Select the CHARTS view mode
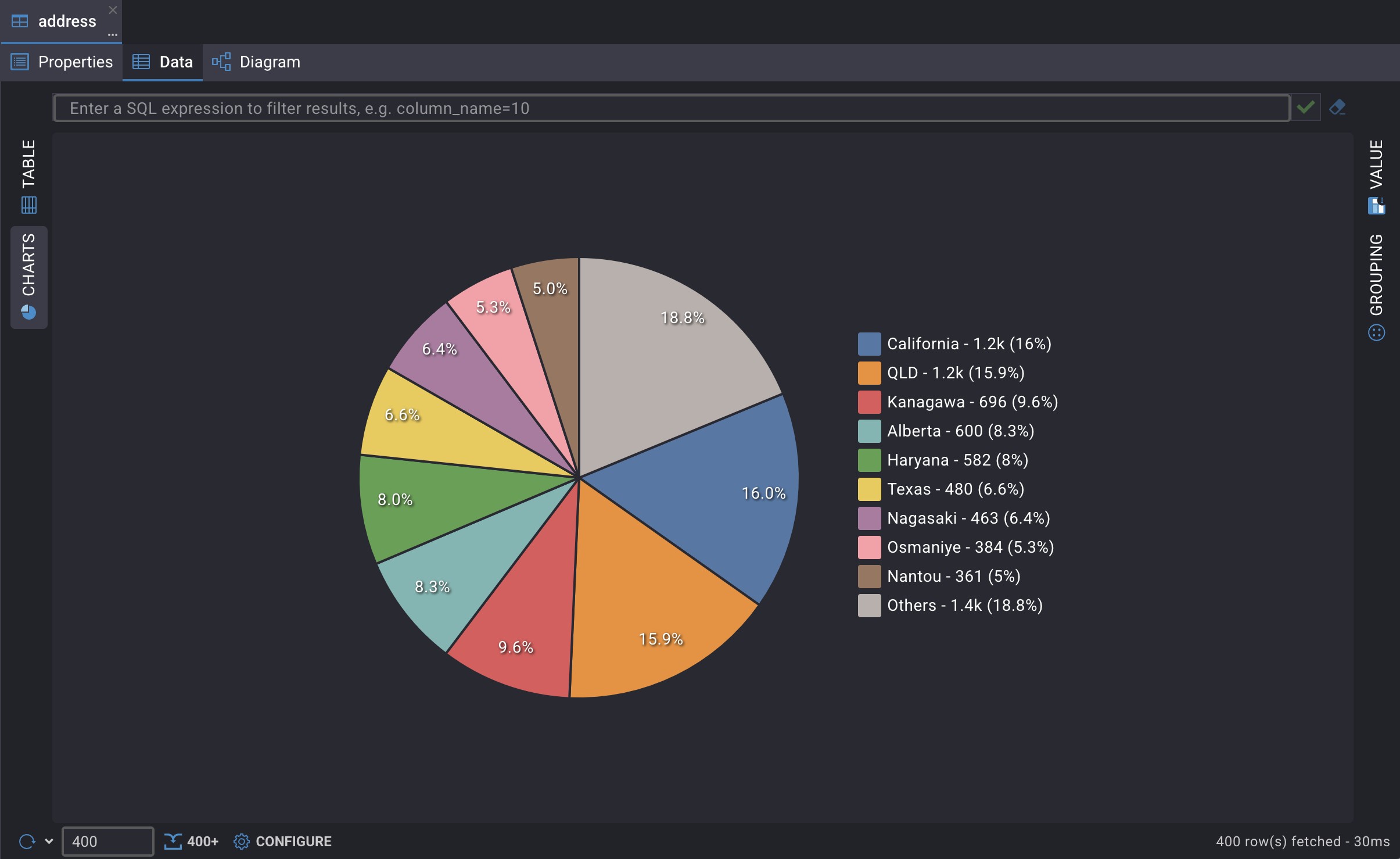The width and height of the screenshot is (1400, 859). [x=28, y=277]
